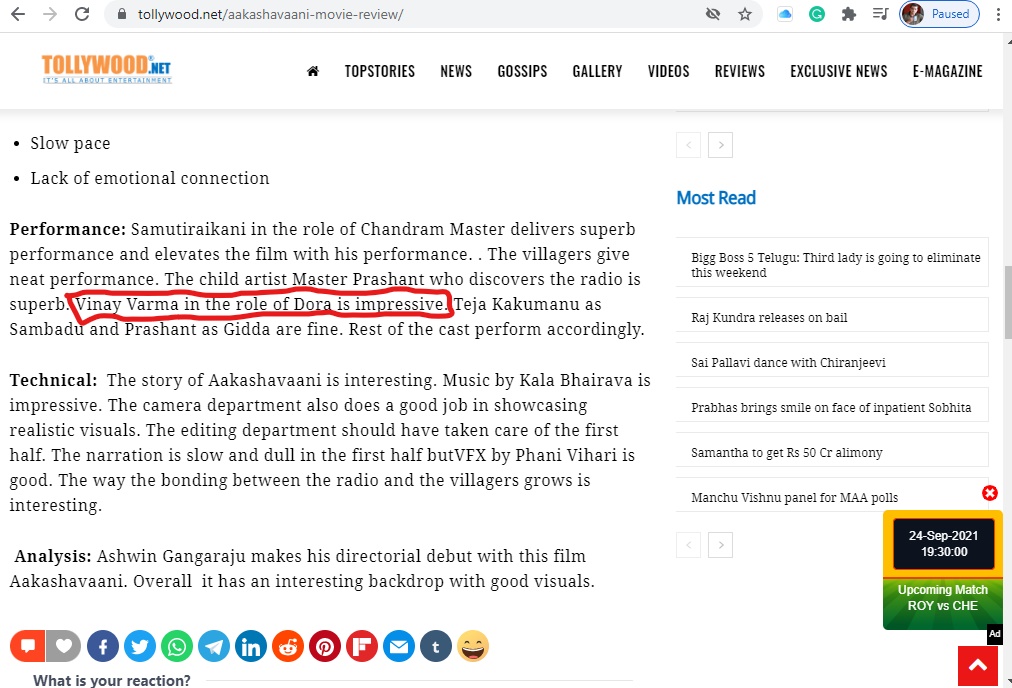Open the REVIEWS menu item
1012x688 pixels.
740,71
